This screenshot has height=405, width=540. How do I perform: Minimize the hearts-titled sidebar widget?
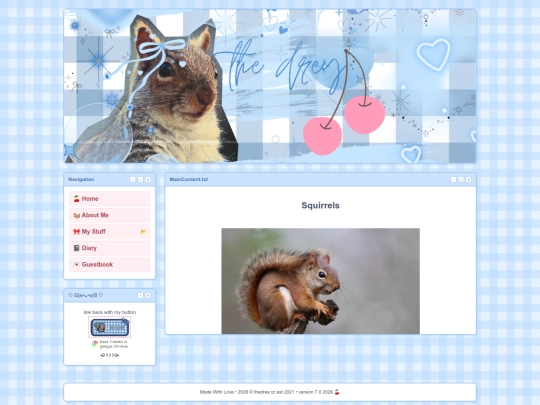coord(141,295)
